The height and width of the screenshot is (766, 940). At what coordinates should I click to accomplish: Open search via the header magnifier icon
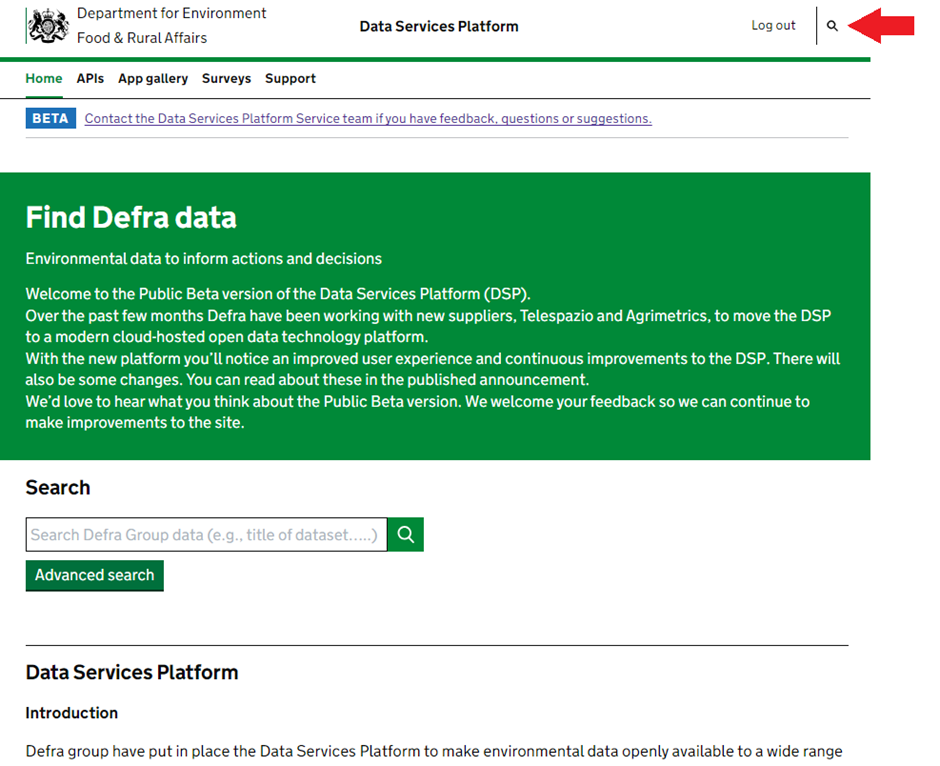[x=832, y=26]
